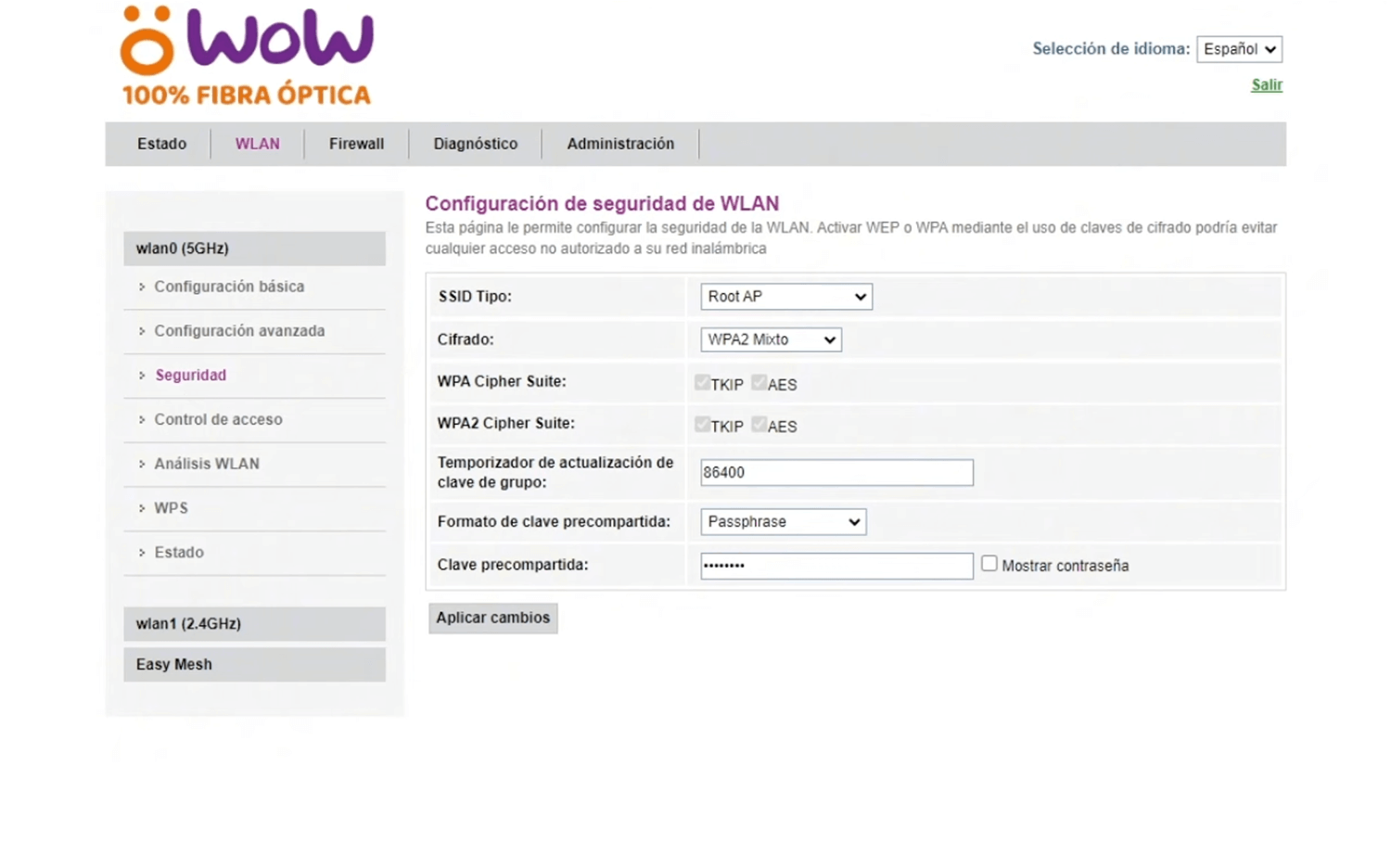Open the Cifrado encryption dropdown

point(770,339)
